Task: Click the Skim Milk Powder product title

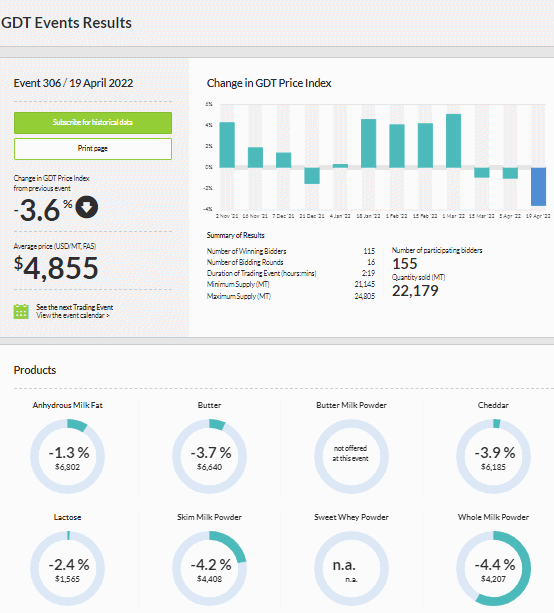Action: (x=209, y=517)
